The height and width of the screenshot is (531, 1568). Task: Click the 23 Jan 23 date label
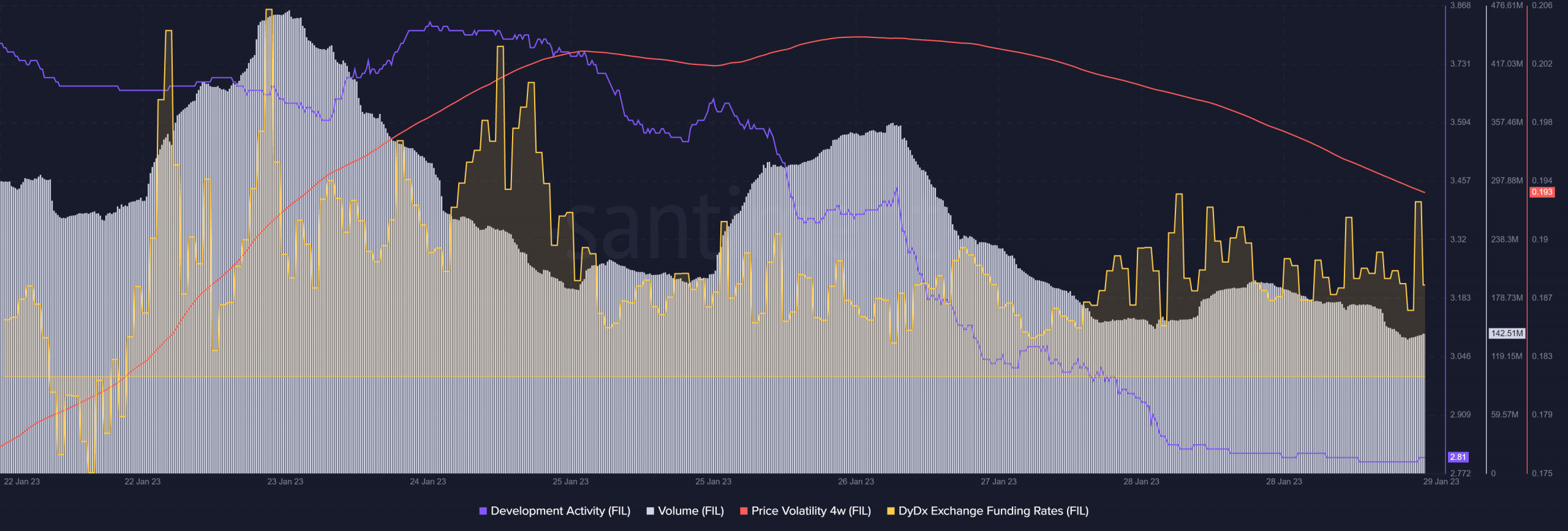pos(285,481)
